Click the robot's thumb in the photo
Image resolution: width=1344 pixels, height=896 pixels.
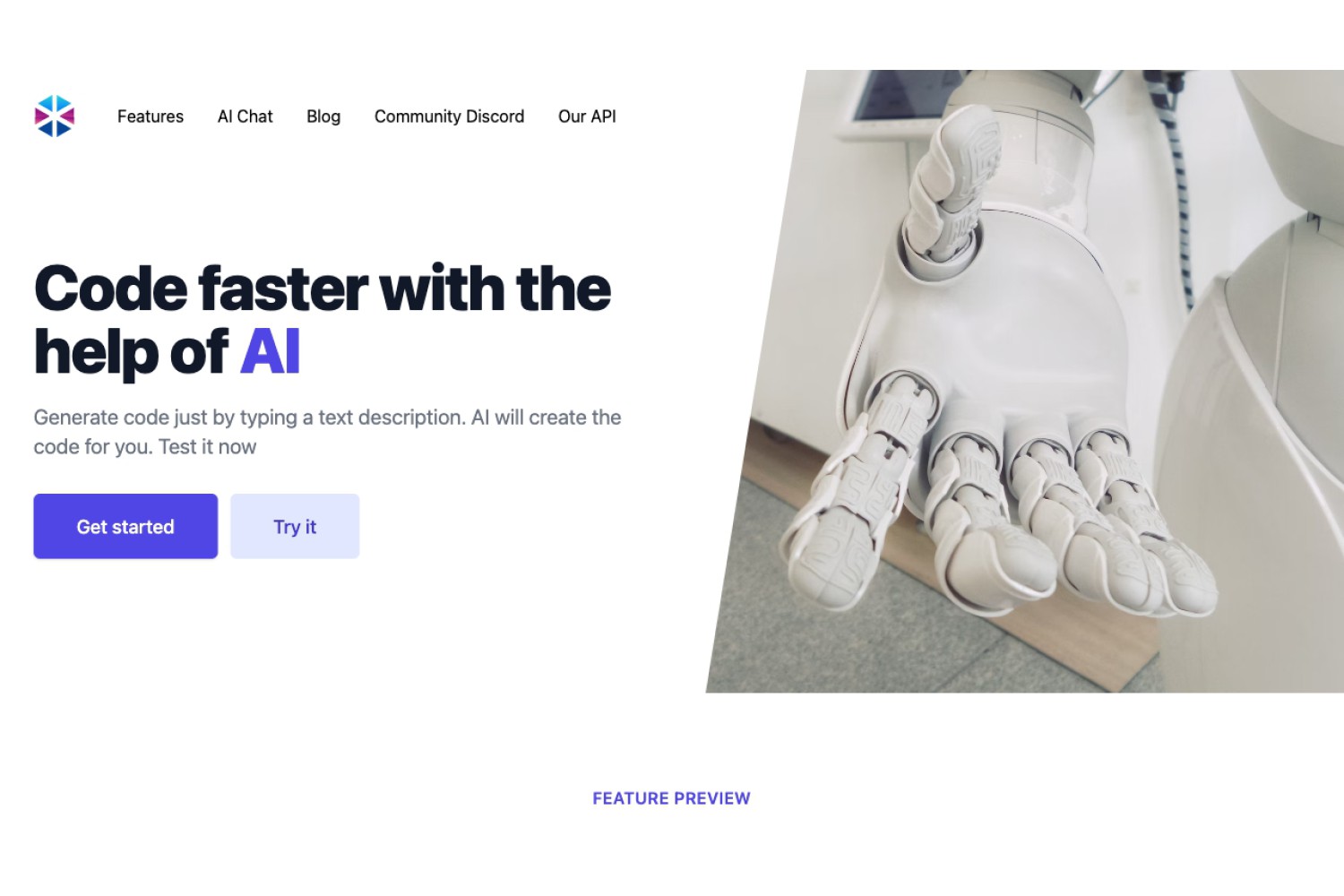(x=950, y=184)
